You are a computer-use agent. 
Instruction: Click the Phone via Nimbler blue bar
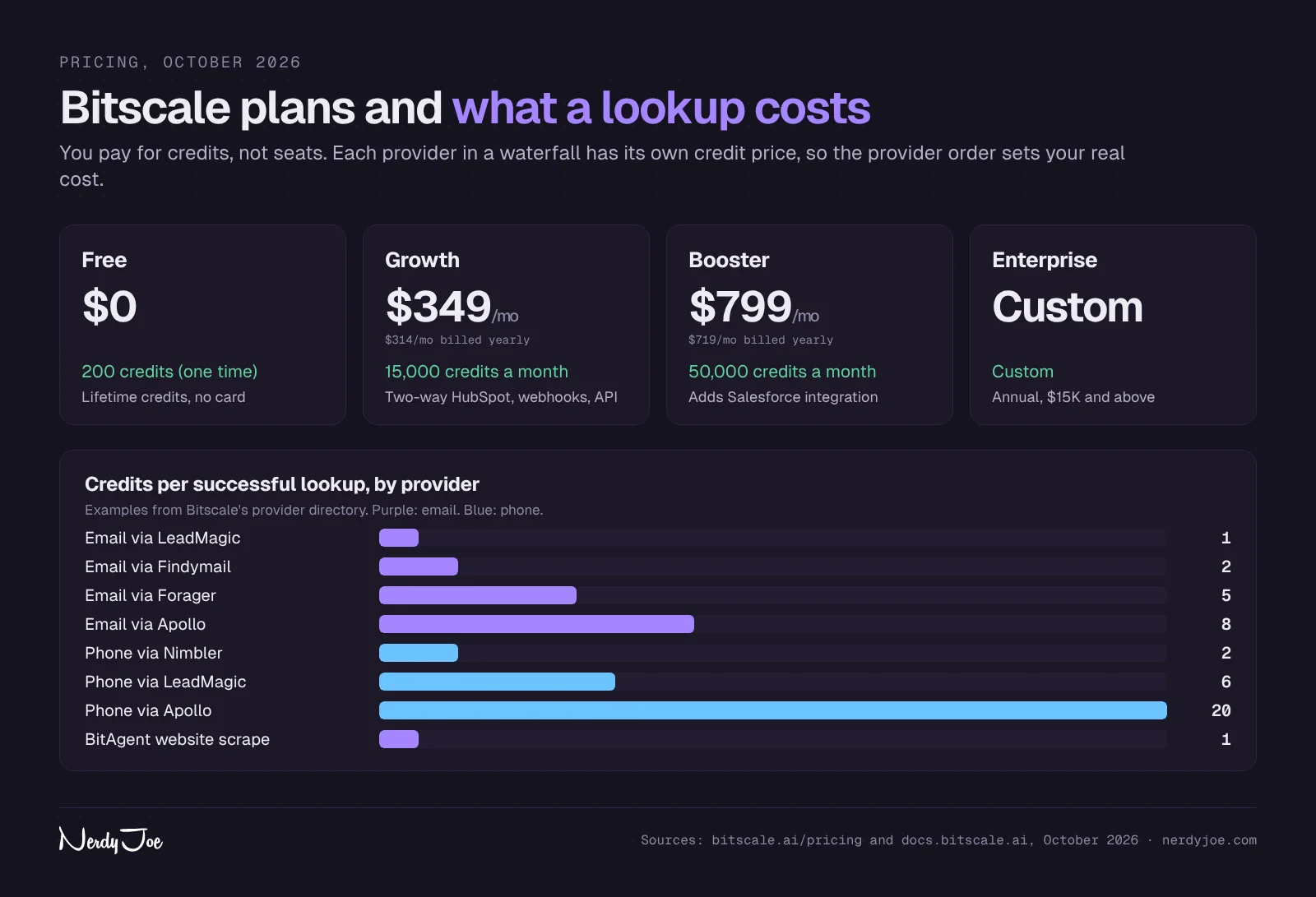(x=419, y=653)
